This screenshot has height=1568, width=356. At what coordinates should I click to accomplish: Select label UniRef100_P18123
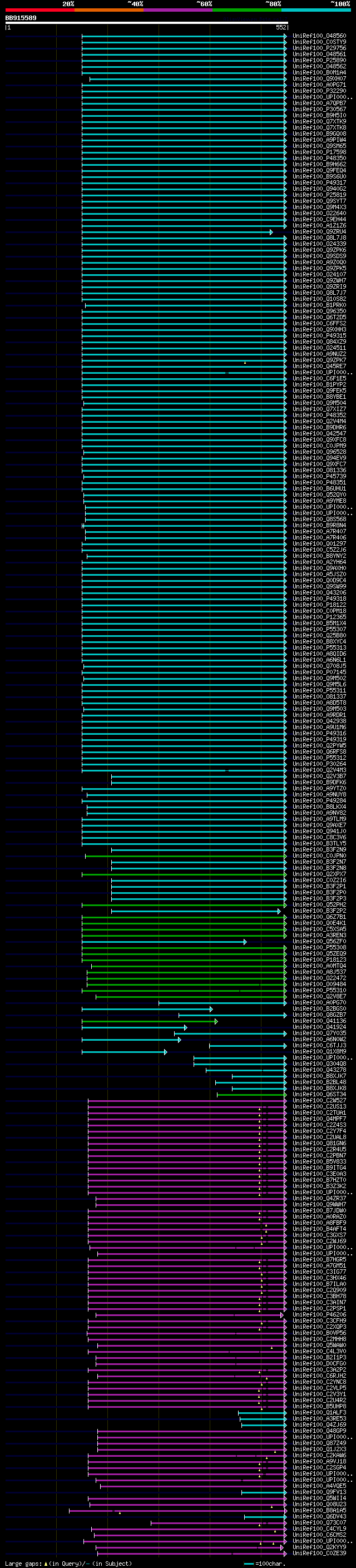(x=319, y=960)
